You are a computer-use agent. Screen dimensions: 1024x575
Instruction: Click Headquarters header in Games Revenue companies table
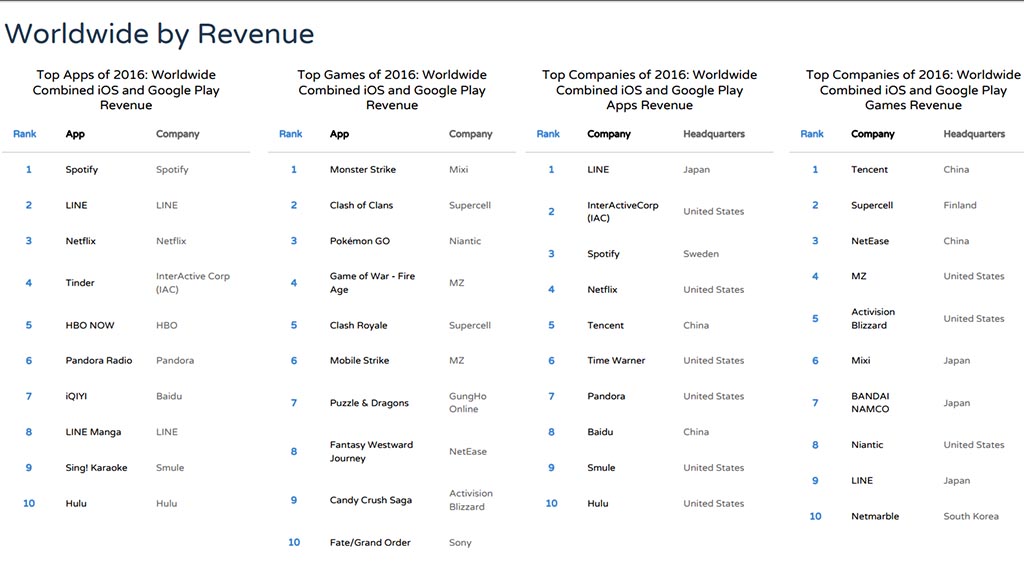(974, 134)
